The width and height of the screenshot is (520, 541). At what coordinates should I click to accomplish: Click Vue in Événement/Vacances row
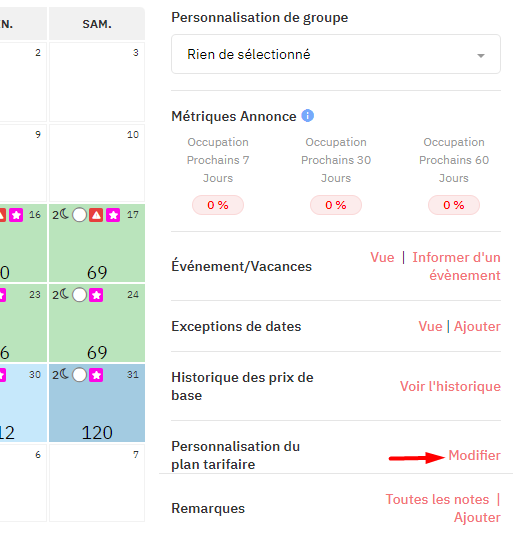pyautogui.click(x=382, y=257)
